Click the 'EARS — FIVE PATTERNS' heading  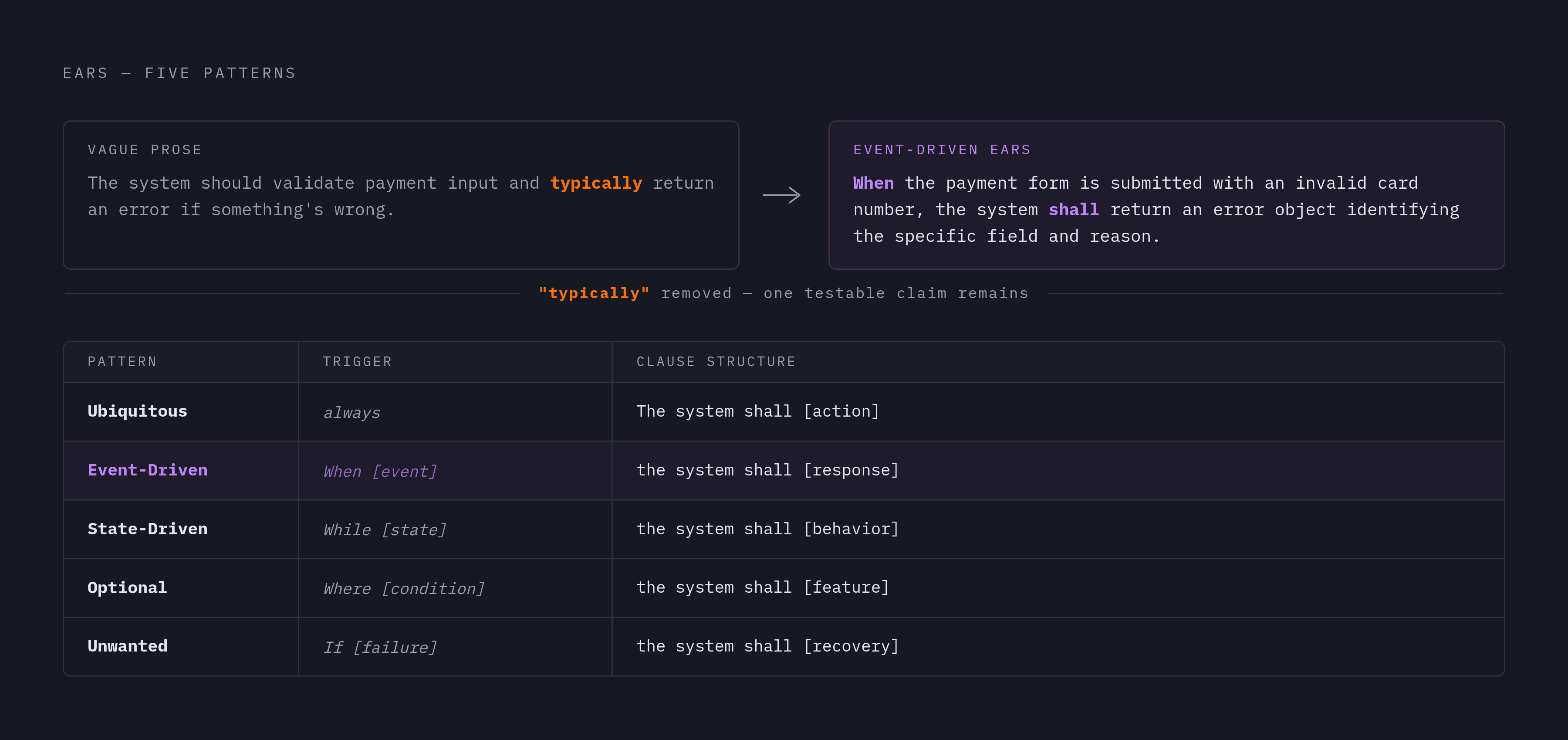click(179, 73)
